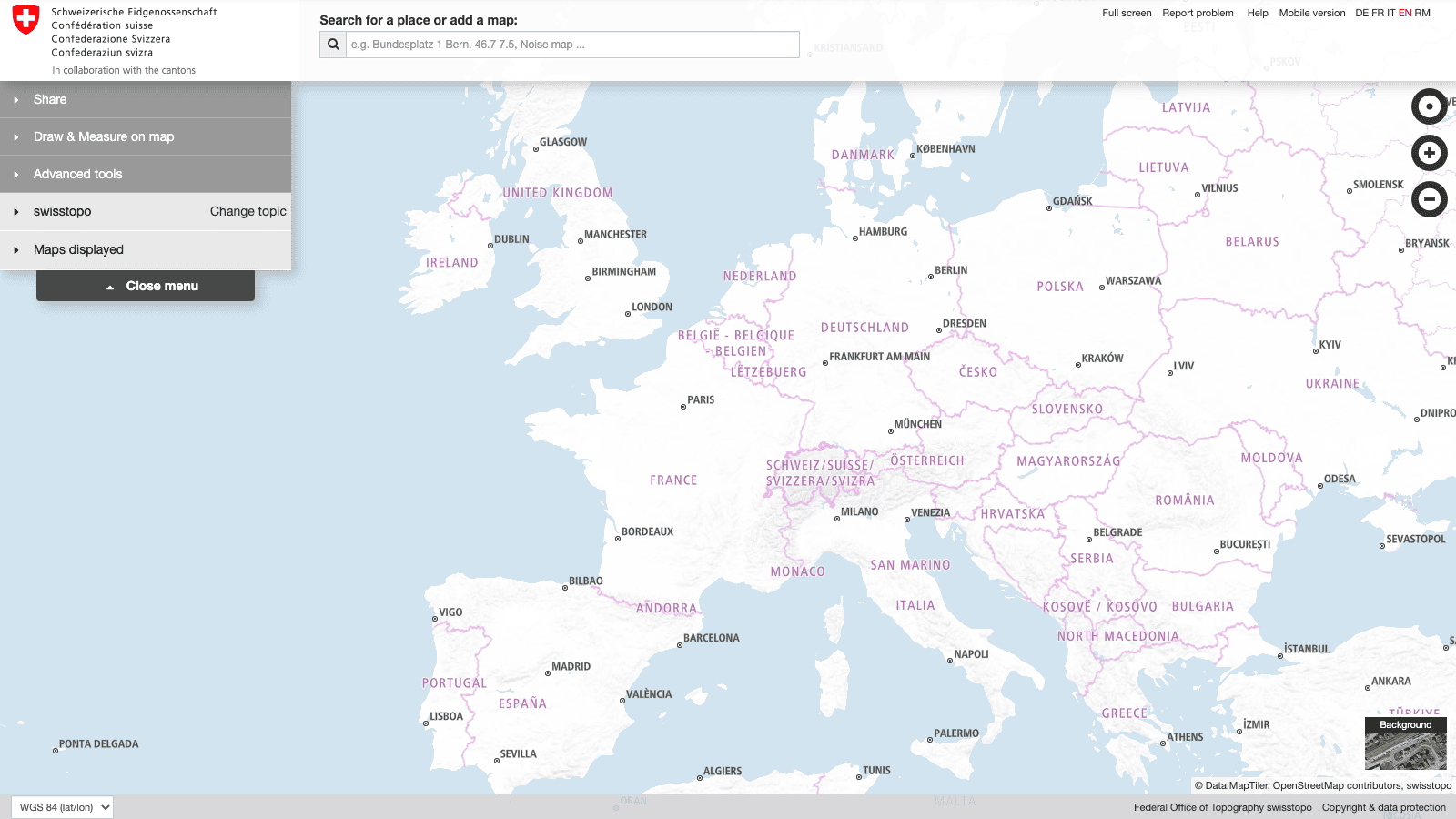Expand the Maps displayed section

78,248
